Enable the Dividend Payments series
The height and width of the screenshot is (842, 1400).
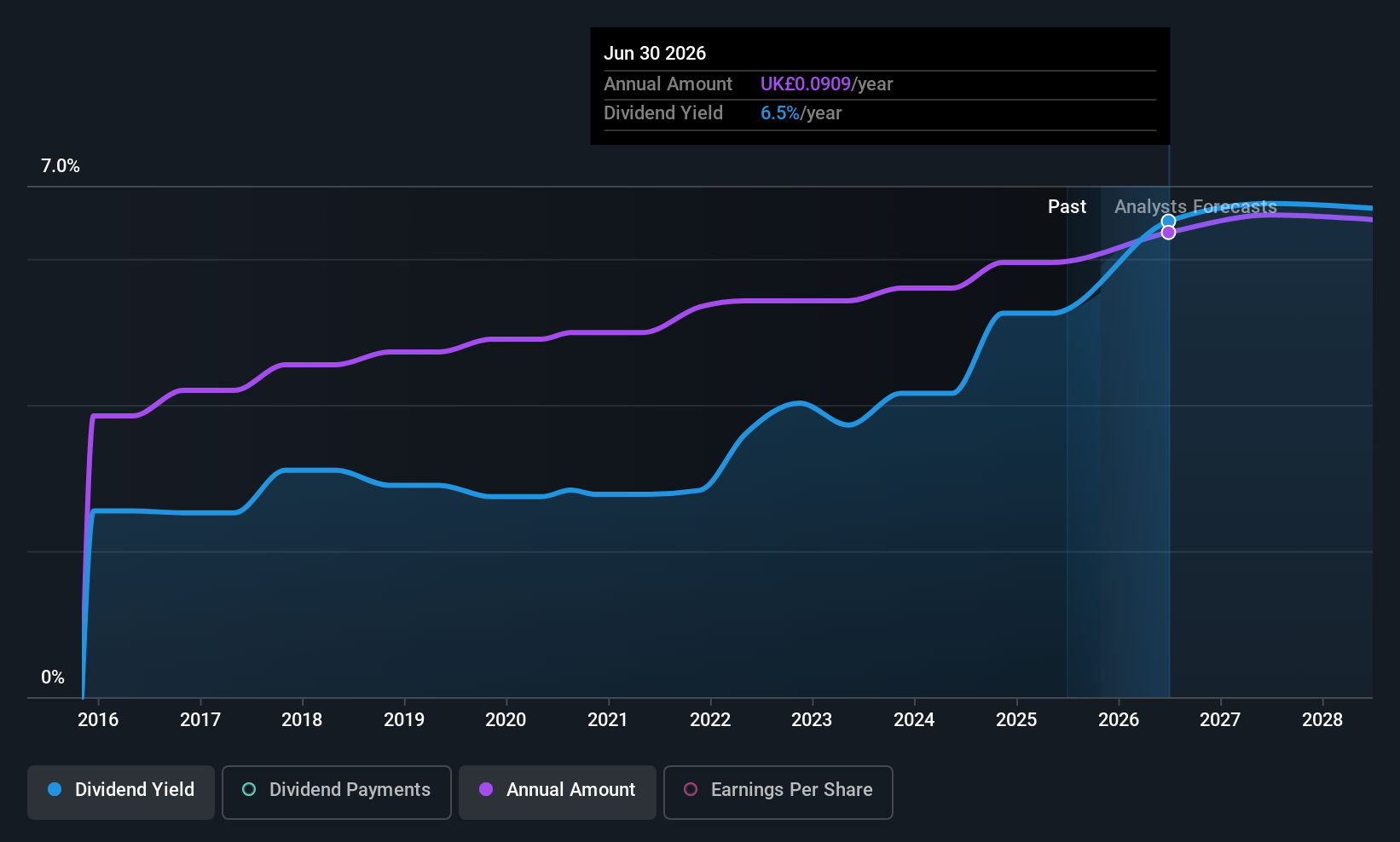point(336,791)
